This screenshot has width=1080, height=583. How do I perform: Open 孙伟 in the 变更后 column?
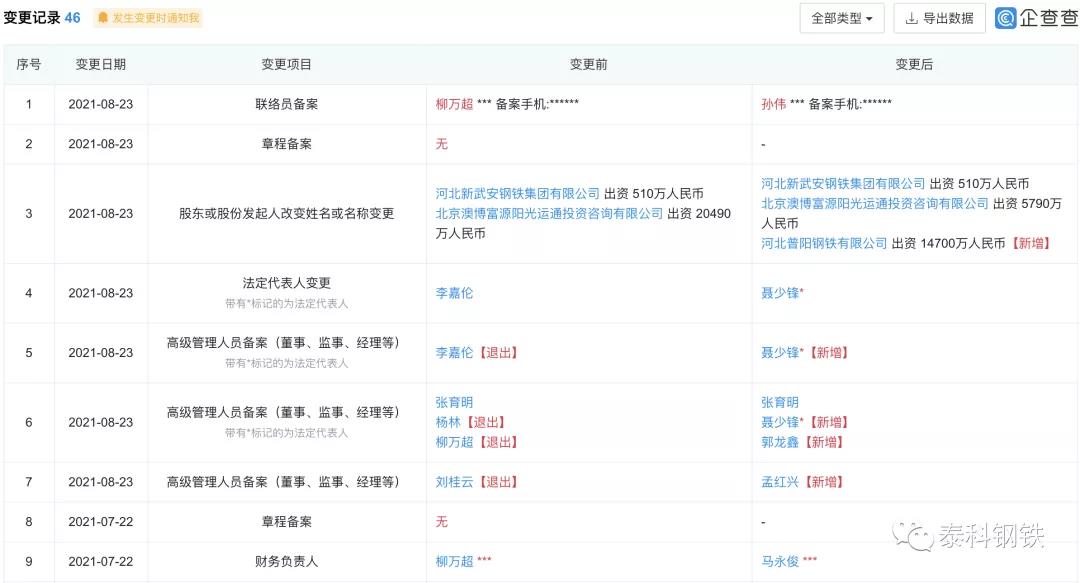[x=773, y=104]
